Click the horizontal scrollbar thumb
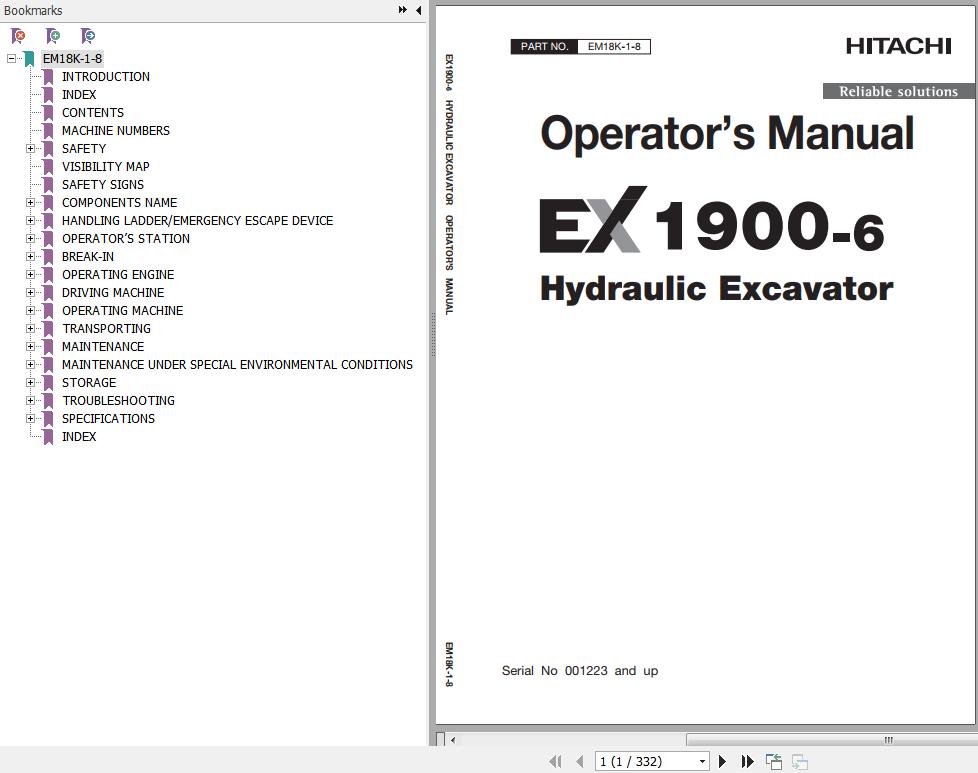The width and height of the screenshot is (978, 773). (831, 741)
